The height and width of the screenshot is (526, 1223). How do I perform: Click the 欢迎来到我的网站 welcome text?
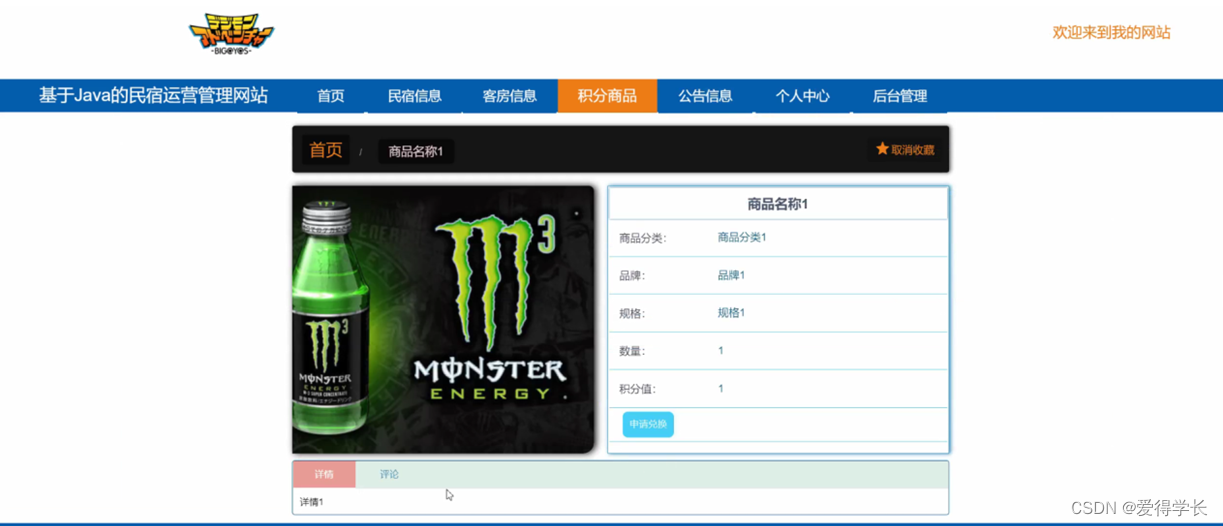[x=1111, y=32]
